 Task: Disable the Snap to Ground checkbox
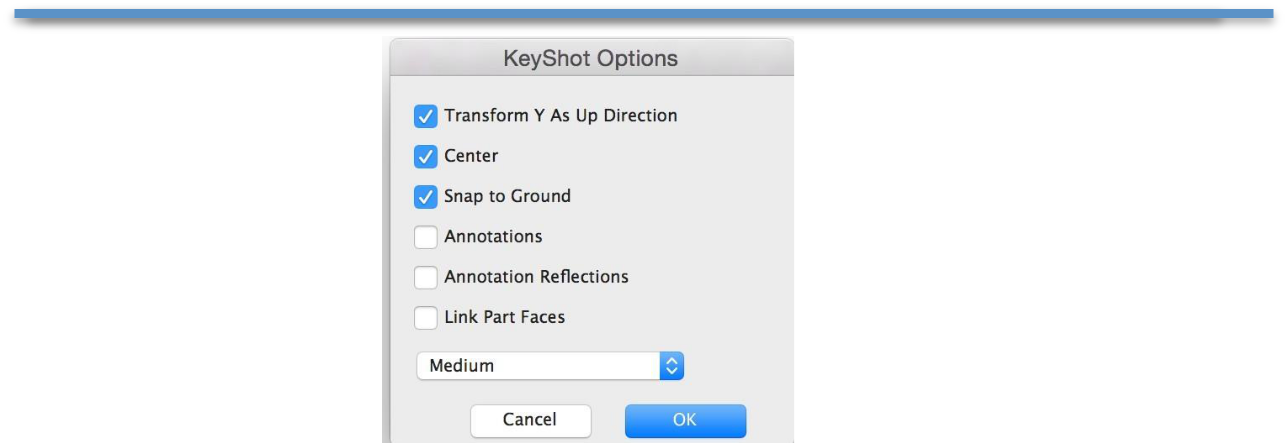click(x=426, y=196)
